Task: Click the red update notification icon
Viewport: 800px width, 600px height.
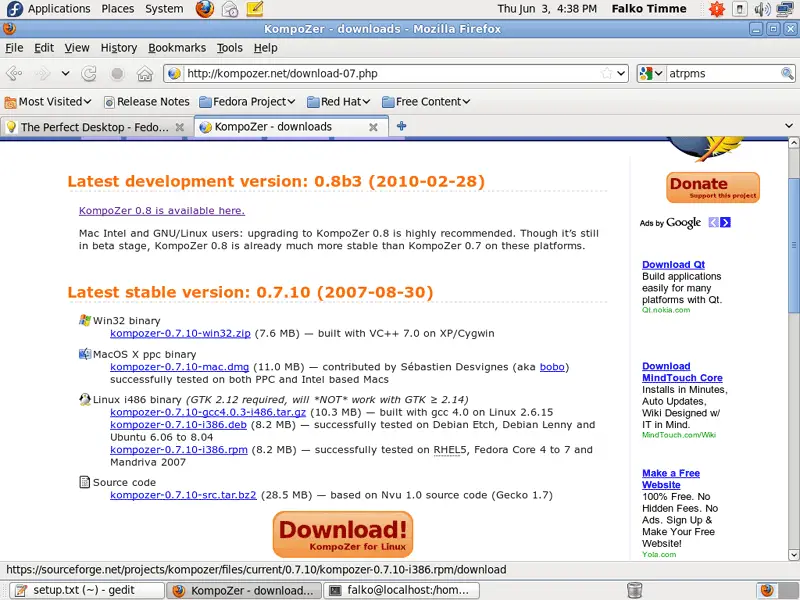Action: pos(717,9)
